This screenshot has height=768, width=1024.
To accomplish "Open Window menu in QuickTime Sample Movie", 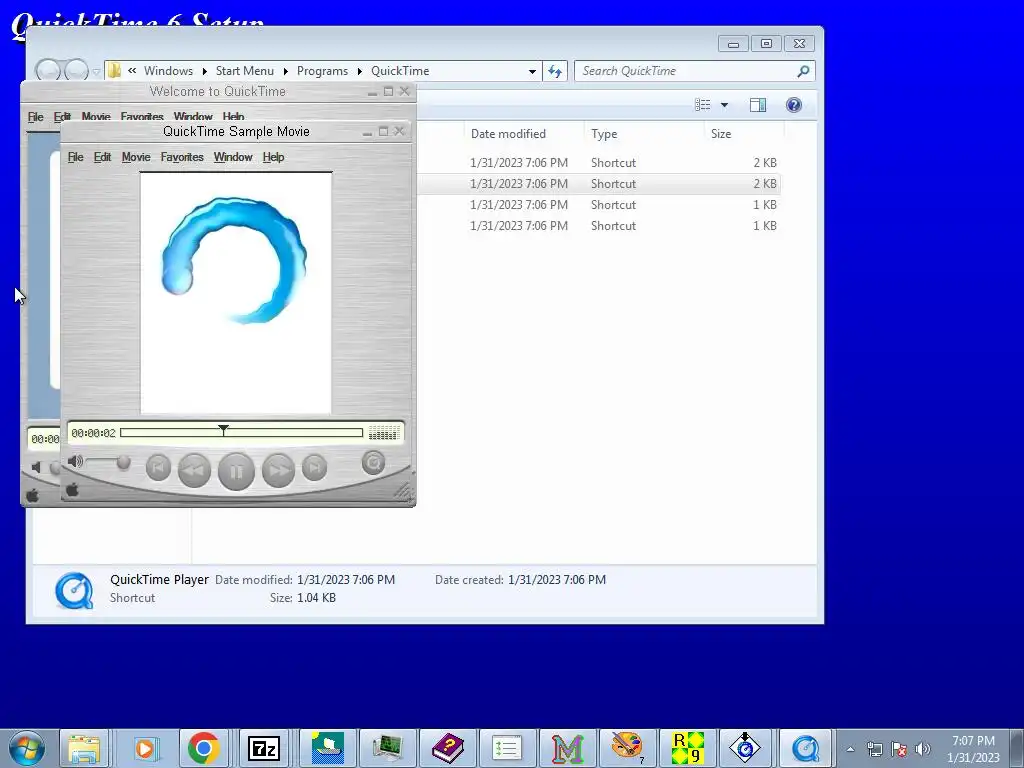I will pyautogui.click(x=233, y=157).
